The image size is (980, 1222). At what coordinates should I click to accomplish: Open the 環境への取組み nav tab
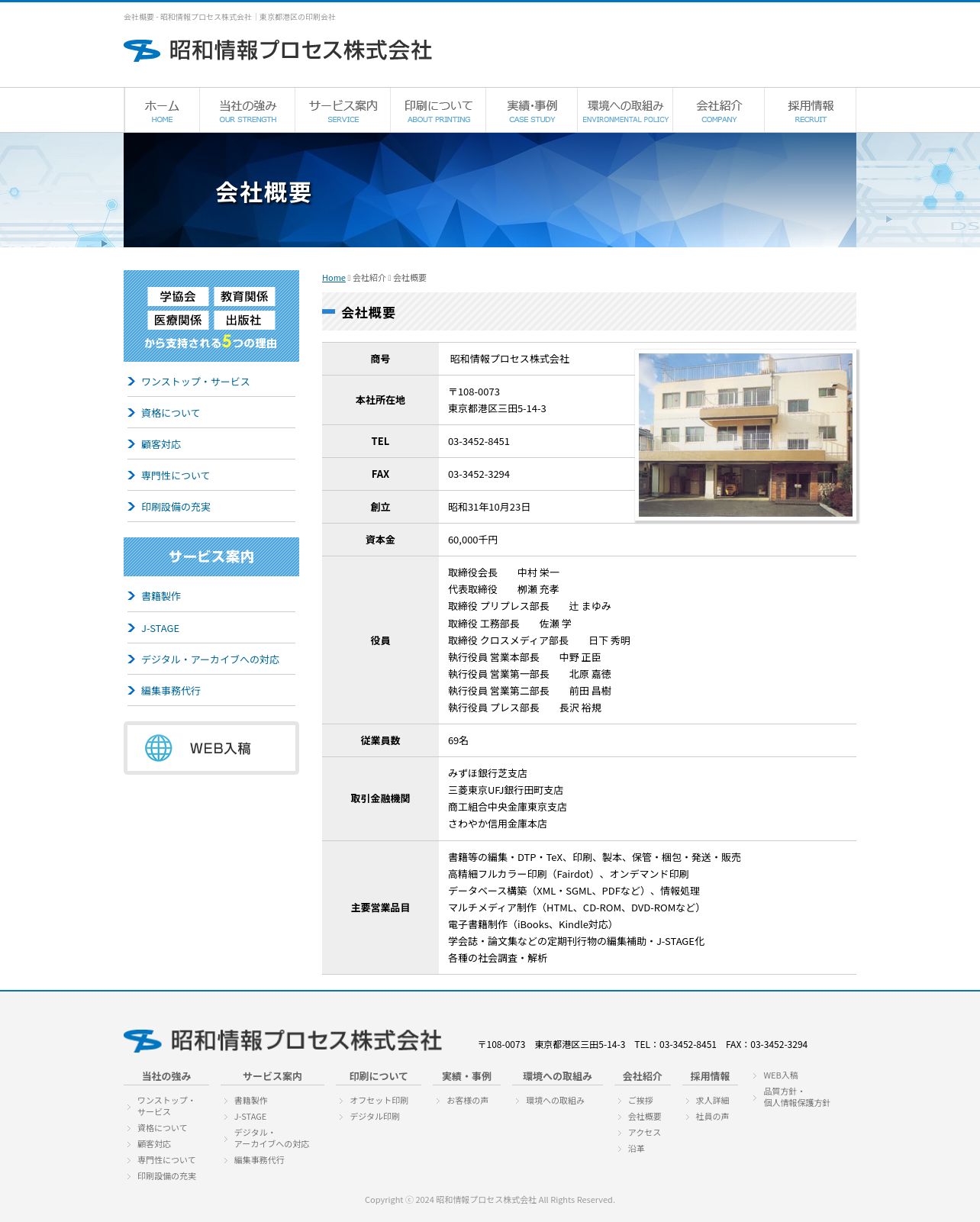[625, 110]
